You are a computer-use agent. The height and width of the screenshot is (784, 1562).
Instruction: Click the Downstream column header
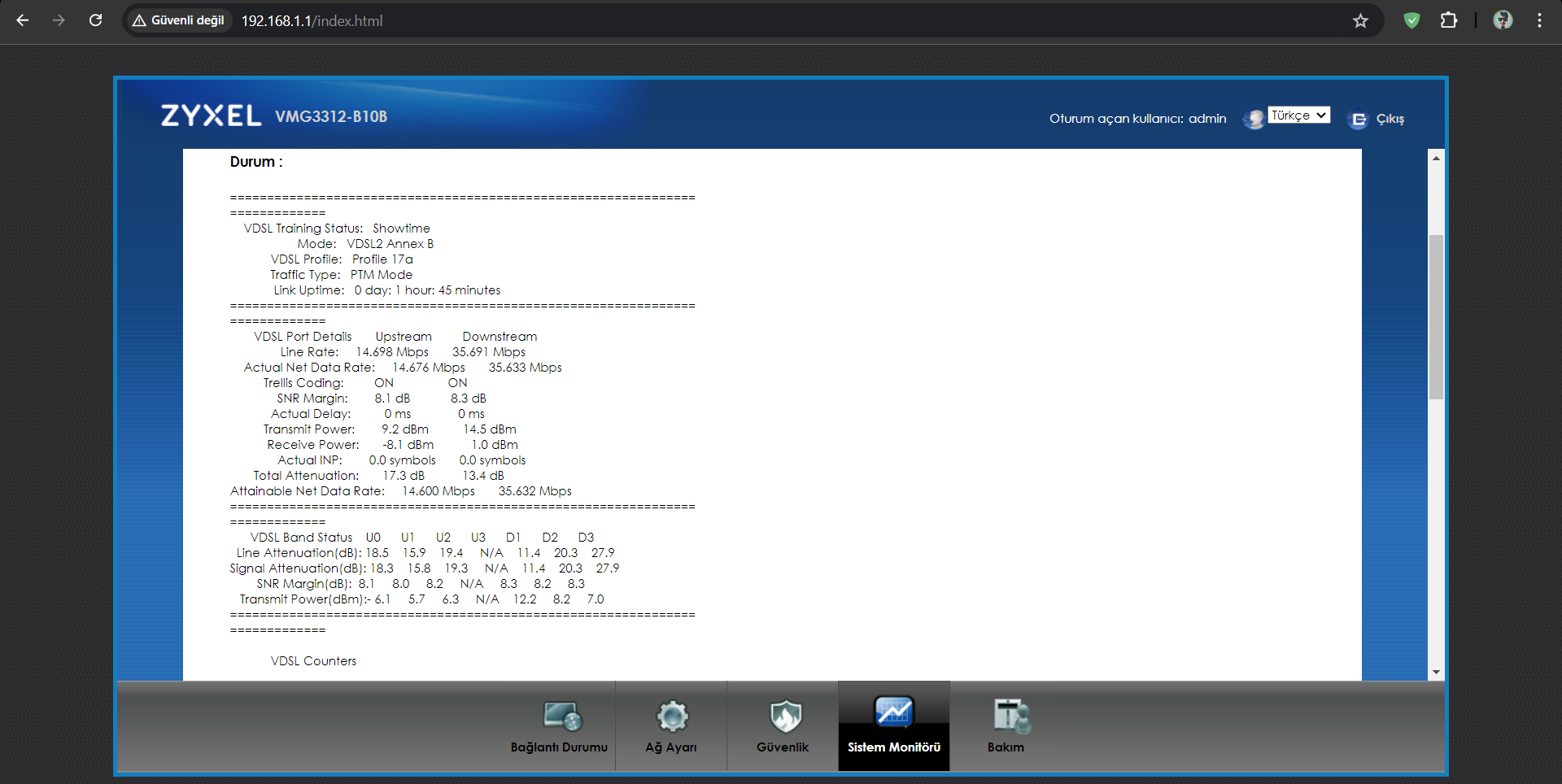pos(500,337)
